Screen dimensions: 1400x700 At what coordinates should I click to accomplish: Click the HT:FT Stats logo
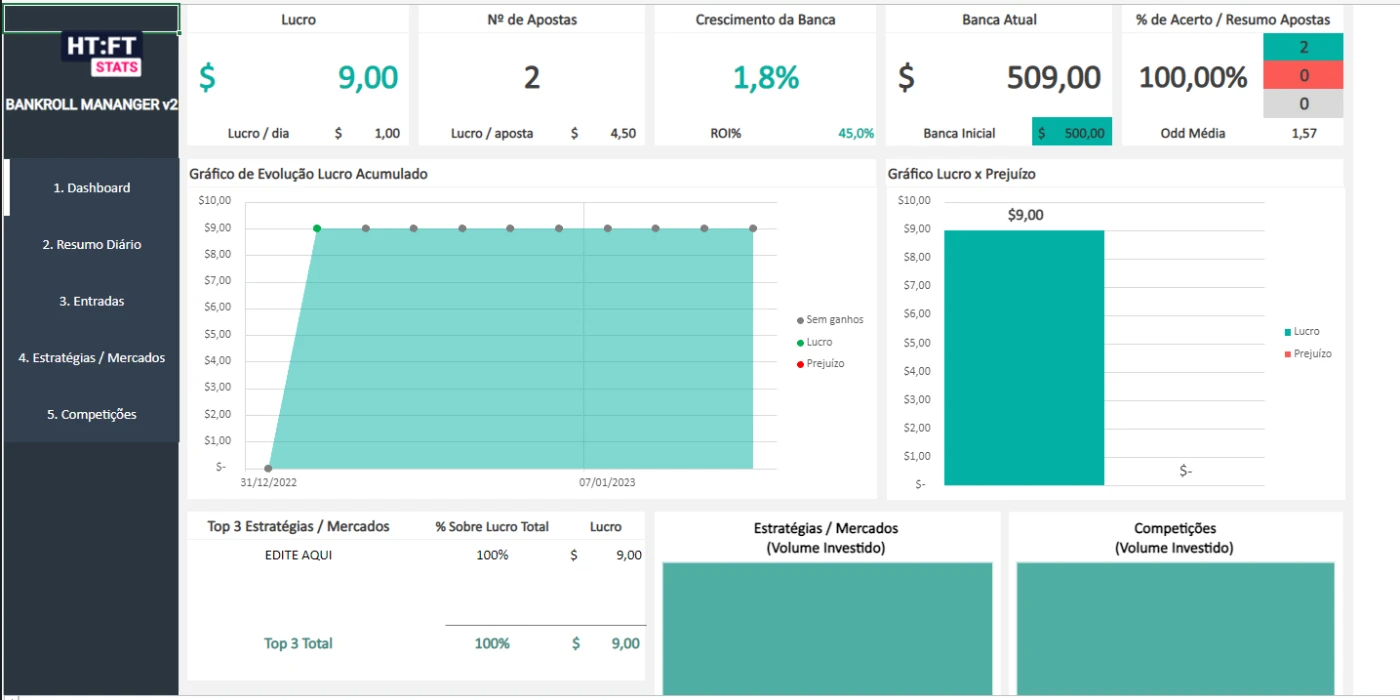(102, 55)
